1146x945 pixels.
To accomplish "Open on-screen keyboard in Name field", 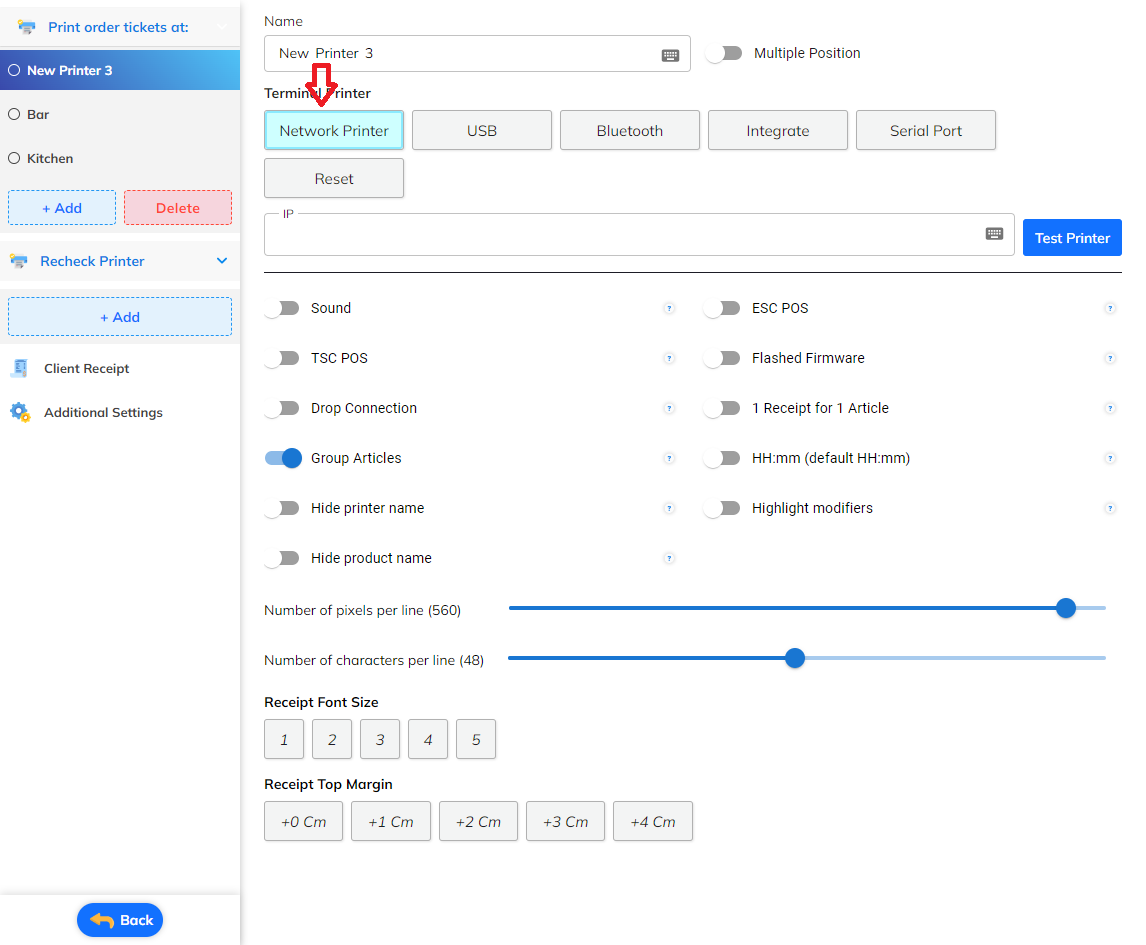I will pos(670,55).
